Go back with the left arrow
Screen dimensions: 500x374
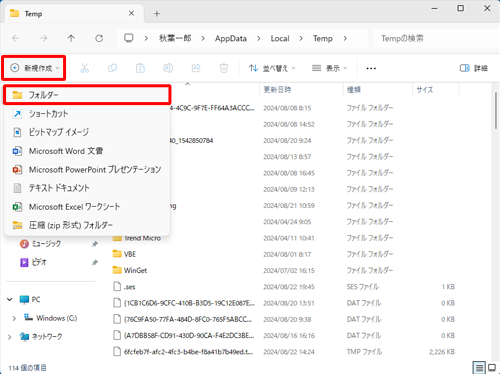(x=16, y=38)
